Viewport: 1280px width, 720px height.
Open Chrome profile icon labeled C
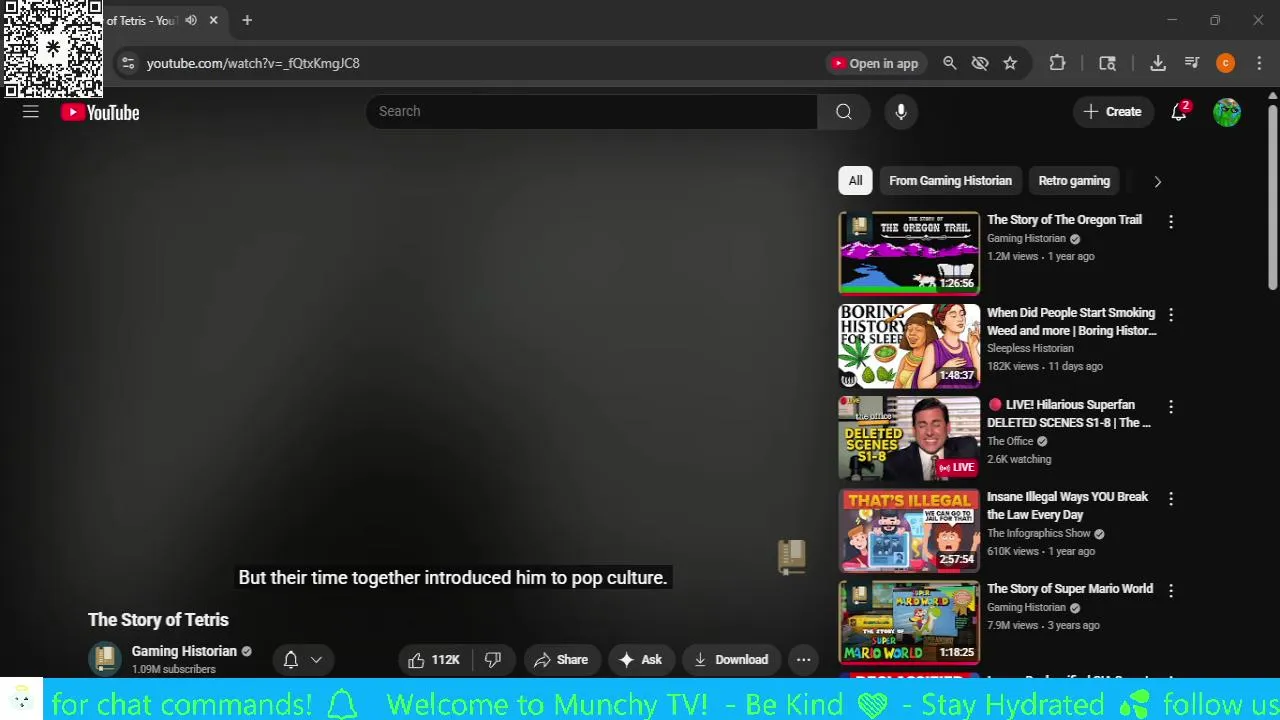tap(1226, 63)
